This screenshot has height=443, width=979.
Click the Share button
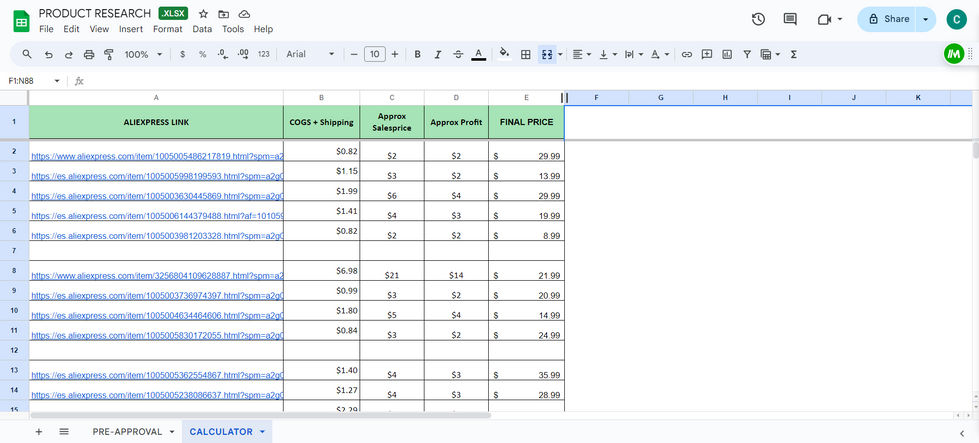pyautogui.click(x=888, y=19)
